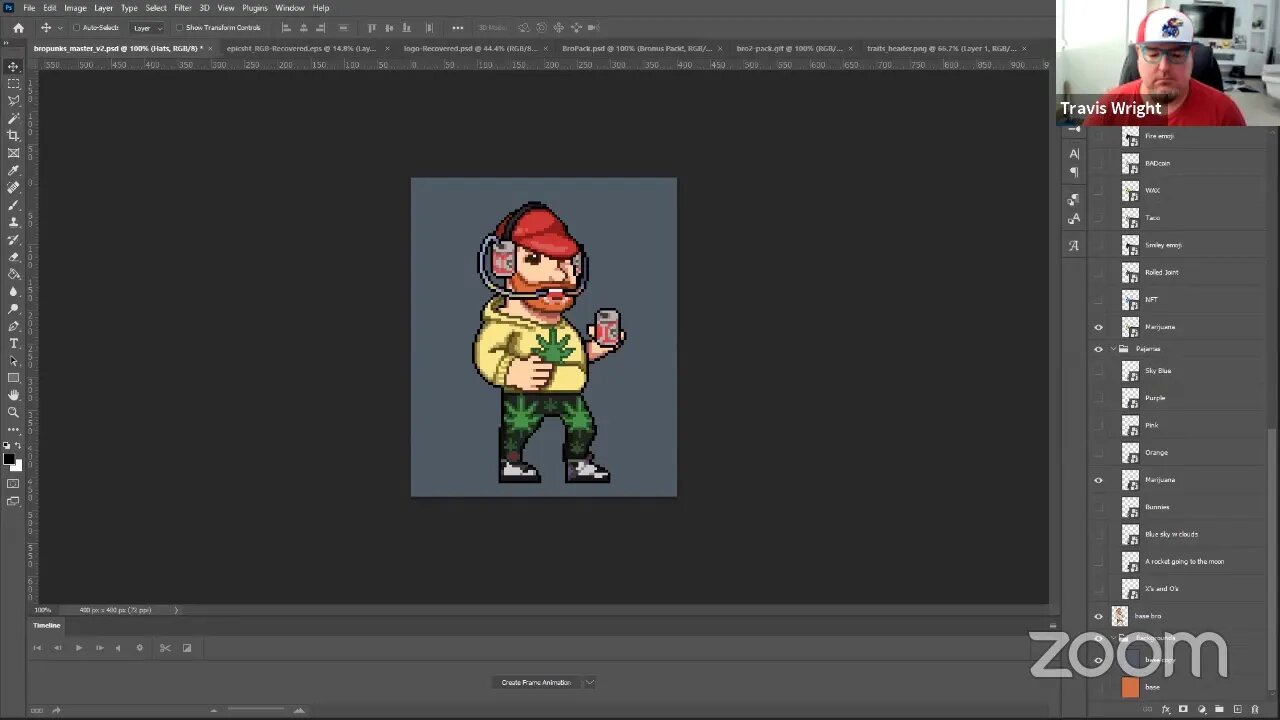
Task: Select the Lasso tool
Action: pyautogui.click(x=13, y=101)
